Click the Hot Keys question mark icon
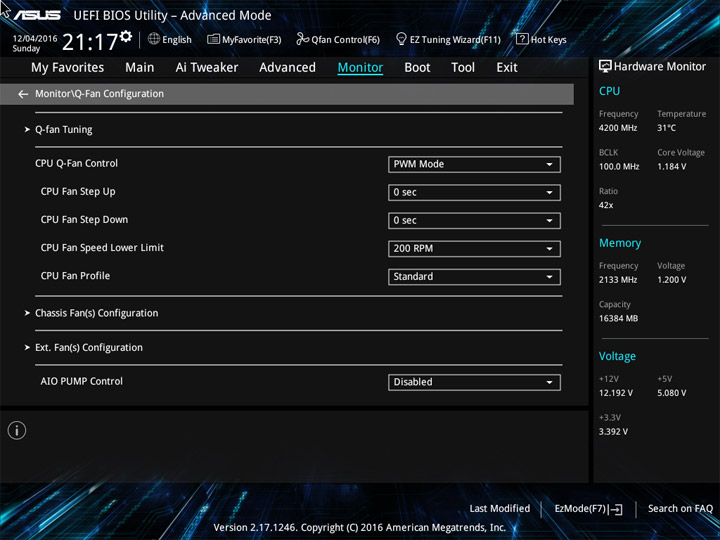Viewport: 720px width, 540px height. (x=522, y=39)
